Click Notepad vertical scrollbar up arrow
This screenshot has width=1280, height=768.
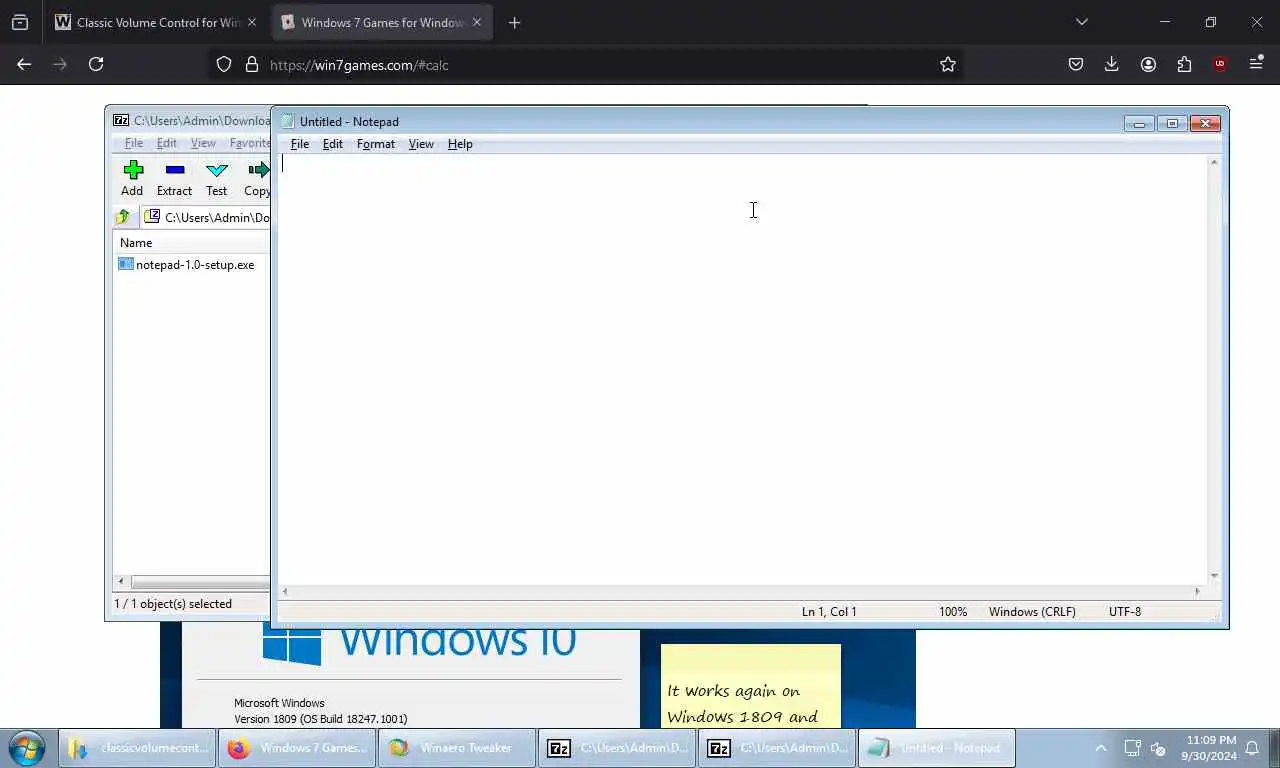coord(1215,162)
